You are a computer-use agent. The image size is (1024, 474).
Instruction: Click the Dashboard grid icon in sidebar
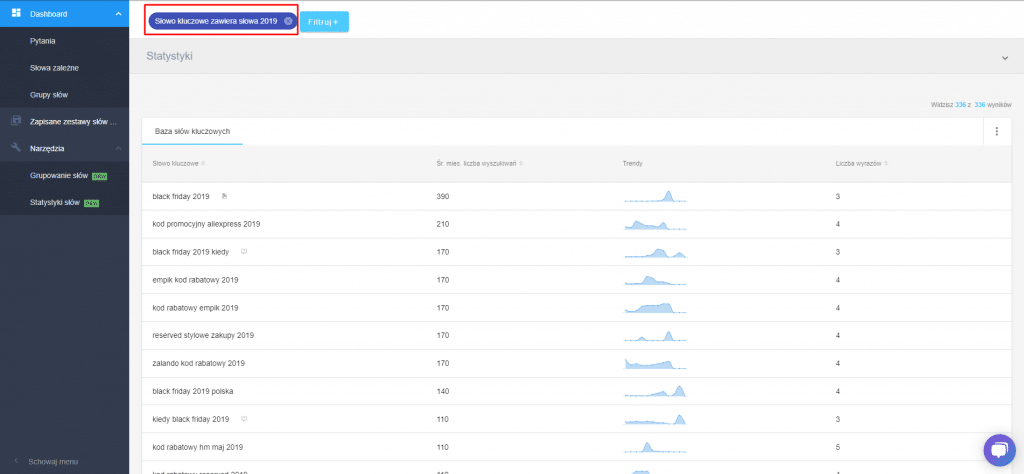(16, 13)
